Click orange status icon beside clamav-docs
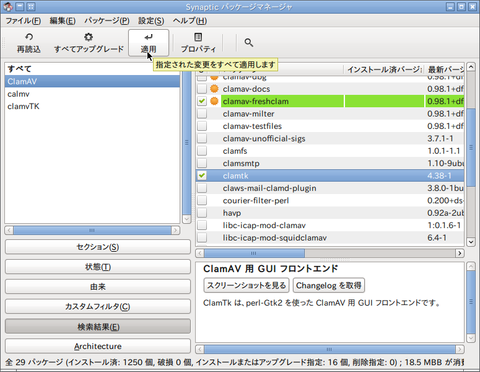The width and height of the screenshot is (480, 372). click(214, 89)
